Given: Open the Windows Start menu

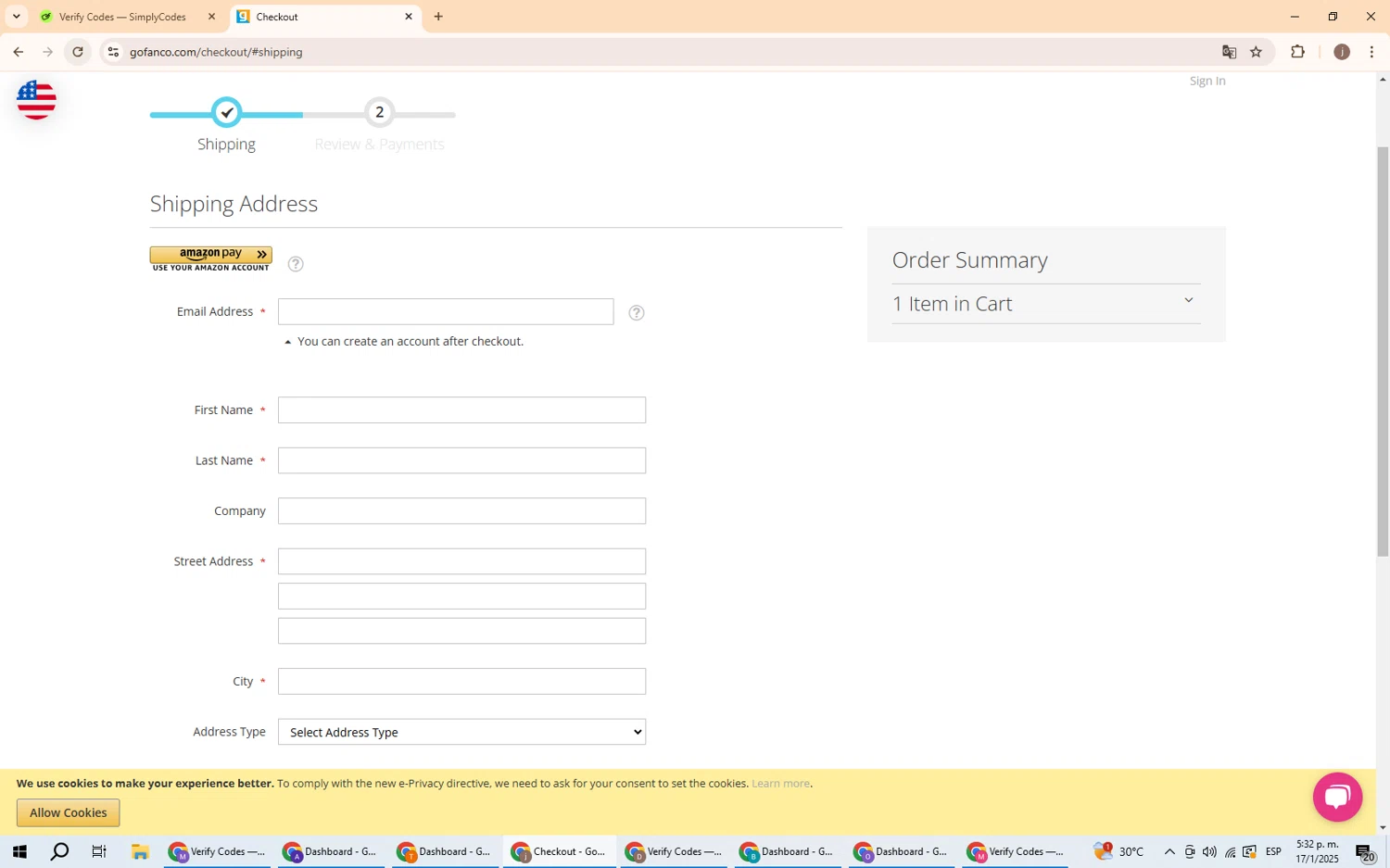Looking at the screenshot, I should (x=19, y=852).
